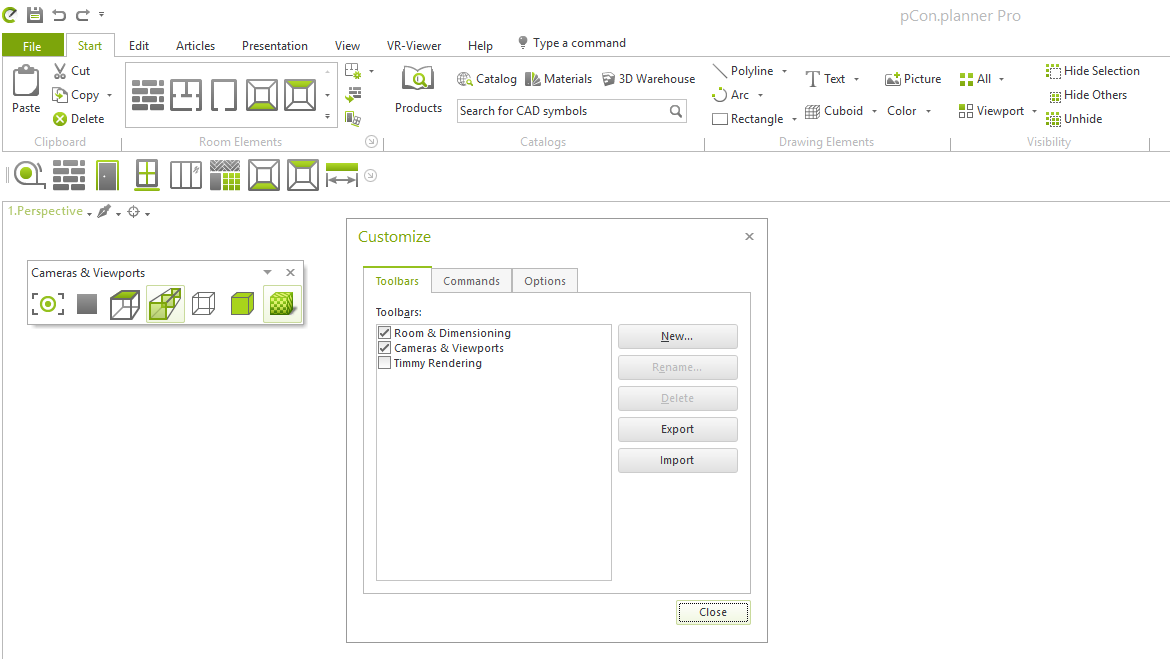Switch to the Presentation ribbon tab
This screenshot has height=659, width=1170.
tap(275, 46)
